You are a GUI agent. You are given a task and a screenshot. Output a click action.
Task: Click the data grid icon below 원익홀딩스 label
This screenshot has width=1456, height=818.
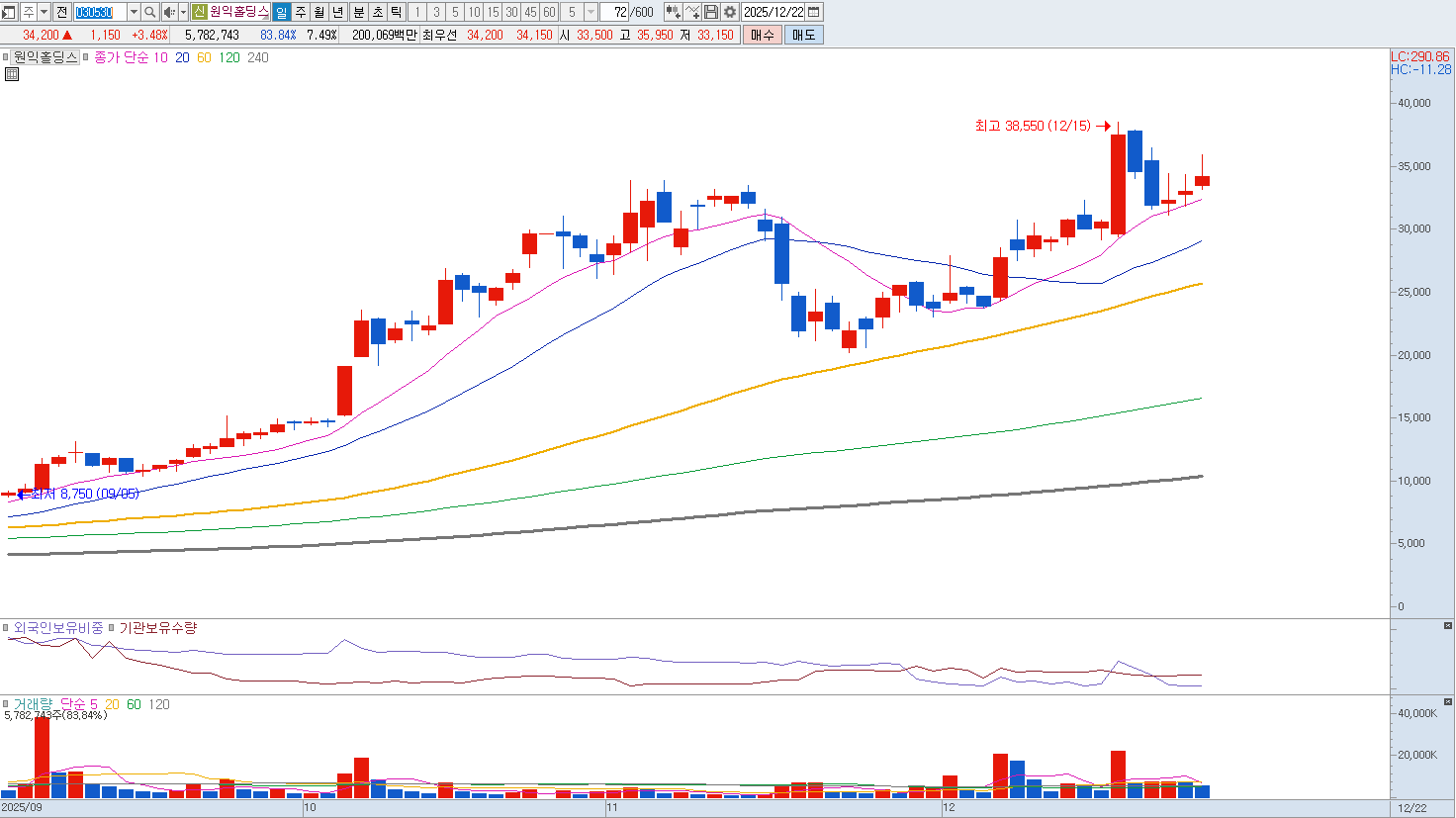[12, 74]
